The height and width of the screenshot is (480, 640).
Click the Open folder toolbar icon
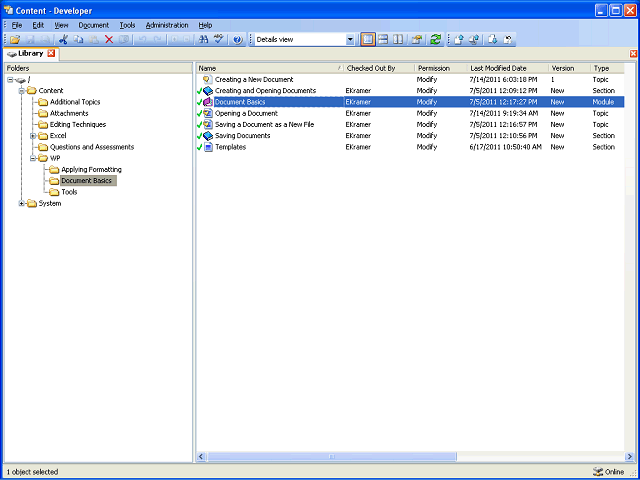pyautogui.click(x=15, y=40)
